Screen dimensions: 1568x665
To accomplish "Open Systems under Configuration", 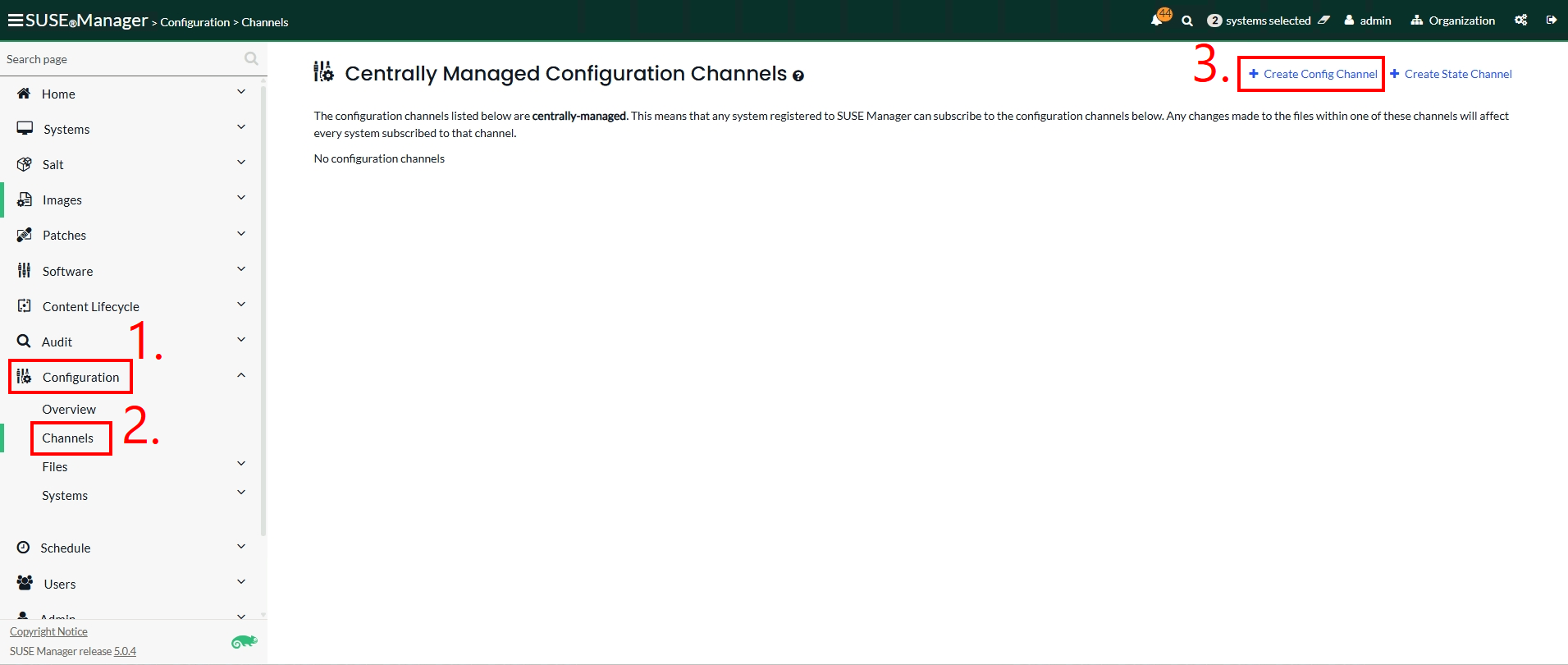I will (65, 495).
